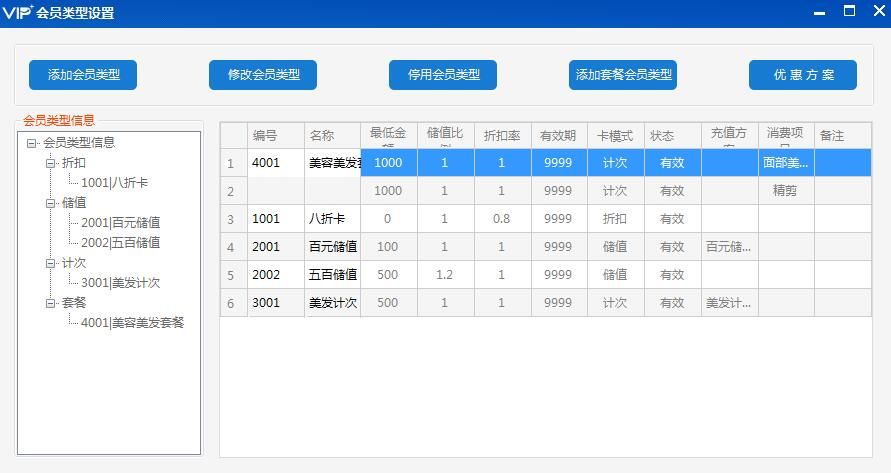The width and height of the screenshot is (891, 473).
Task: Collapse the 会员类型信息 root node
Action: point(32,143)
